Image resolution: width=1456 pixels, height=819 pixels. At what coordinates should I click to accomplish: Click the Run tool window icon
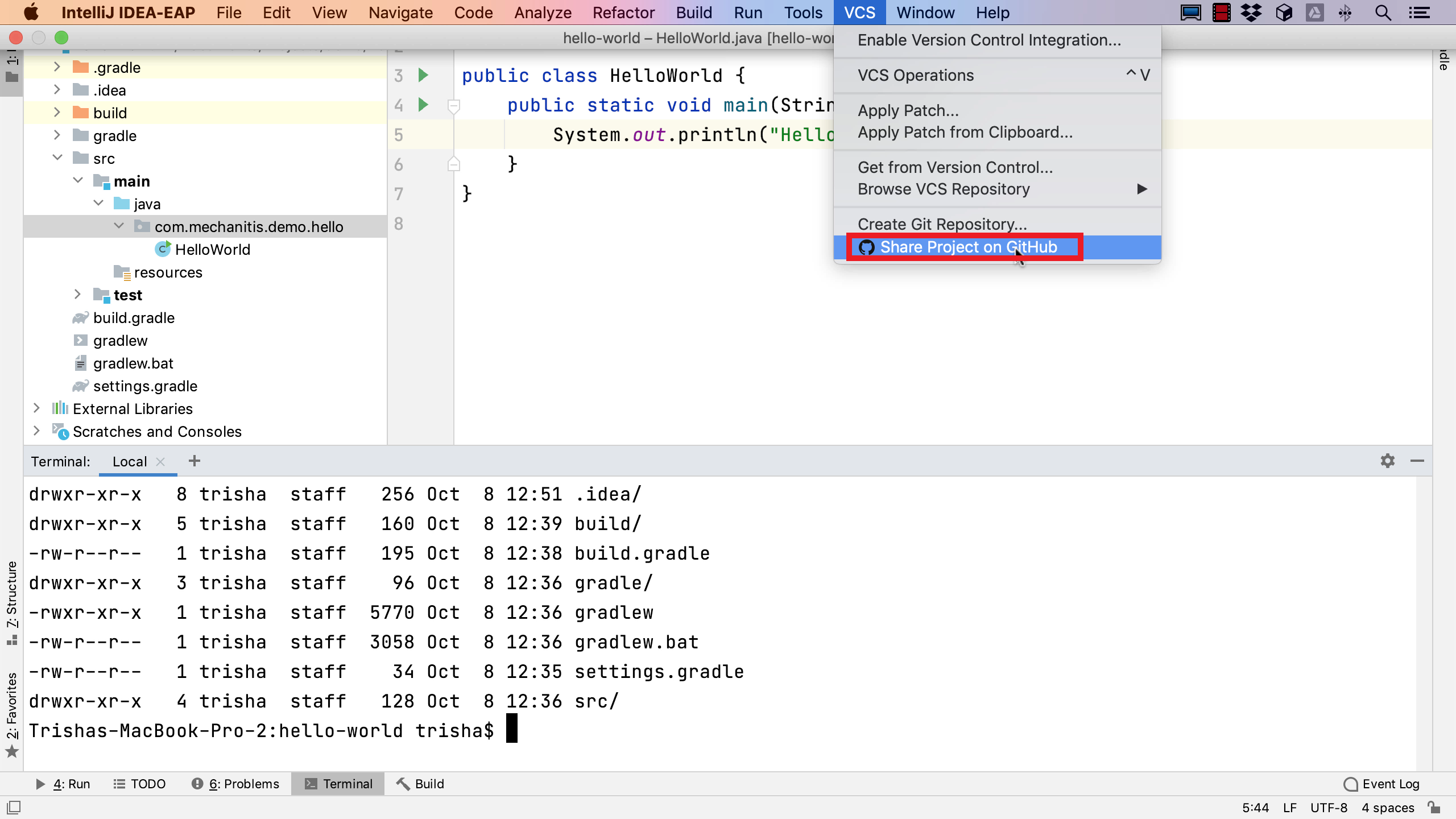40,783
